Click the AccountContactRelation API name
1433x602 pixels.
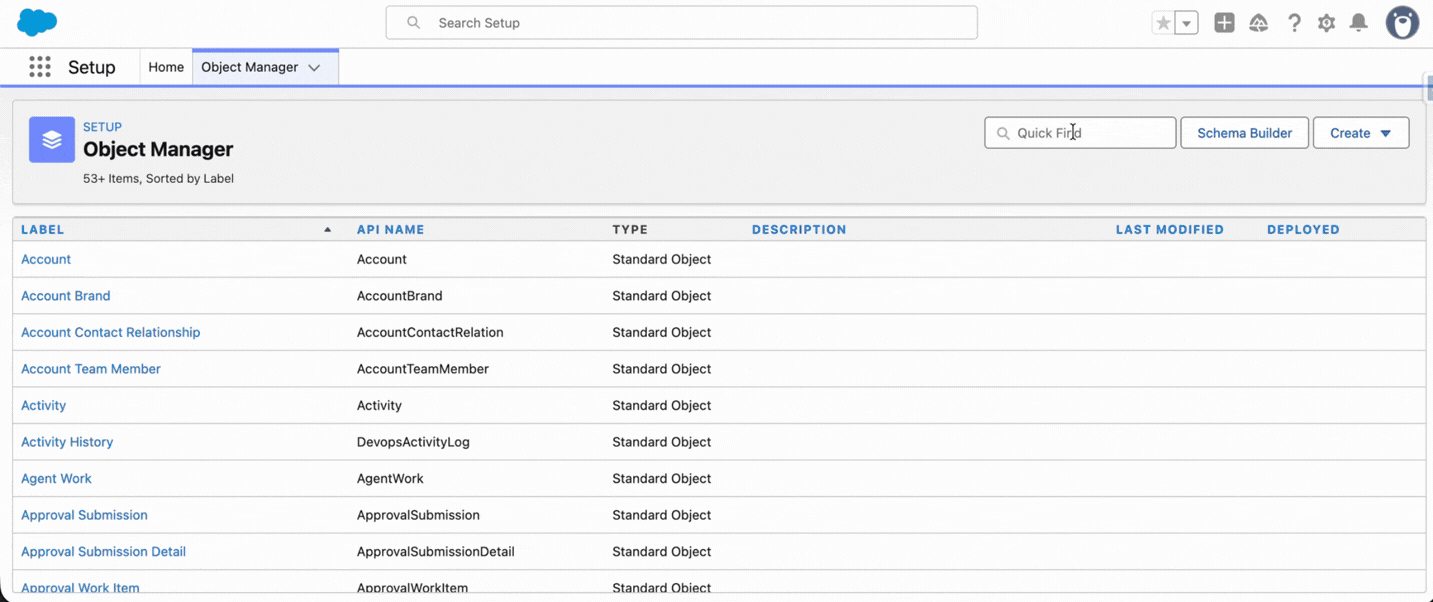[x=430, y=332]
